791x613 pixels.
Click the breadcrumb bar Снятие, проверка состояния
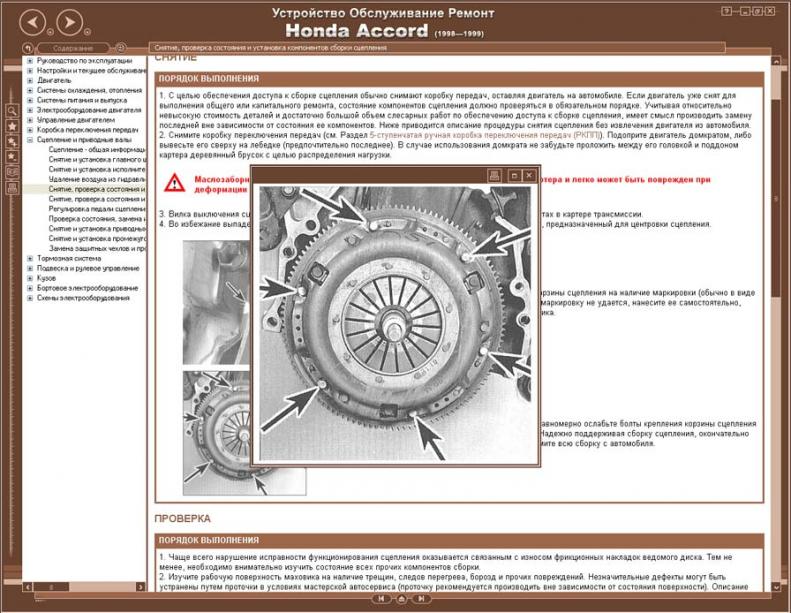tap(437, 48)
